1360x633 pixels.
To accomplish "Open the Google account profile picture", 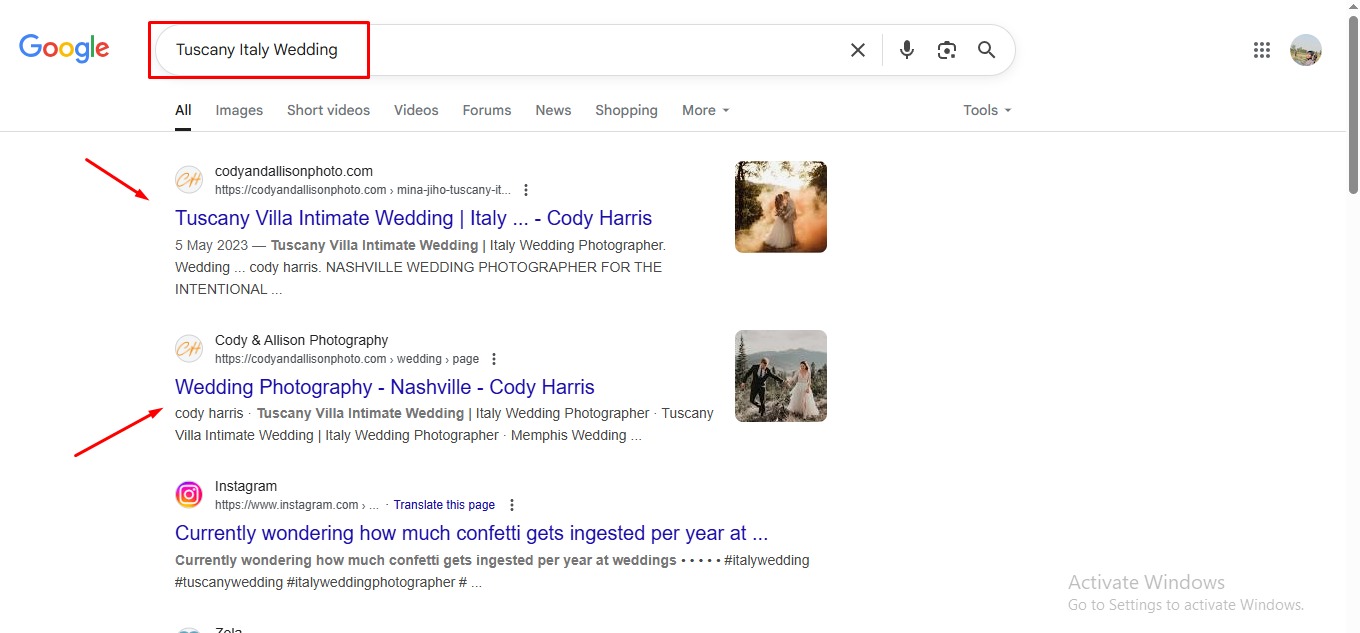I will coord(1305,50).
